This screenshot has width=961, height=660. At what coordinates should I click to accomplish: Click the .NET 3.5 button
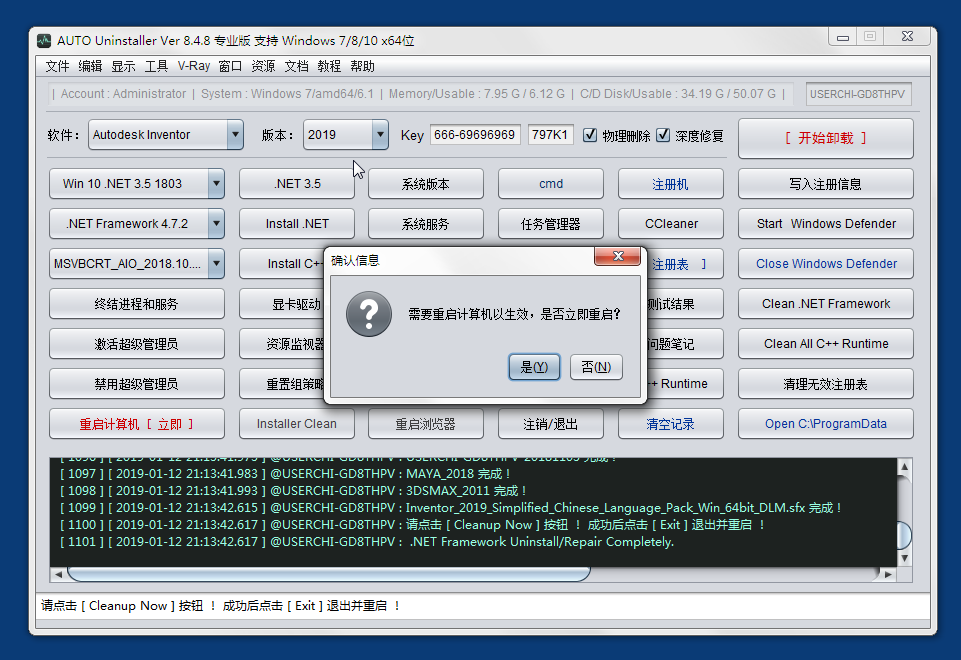297,184
